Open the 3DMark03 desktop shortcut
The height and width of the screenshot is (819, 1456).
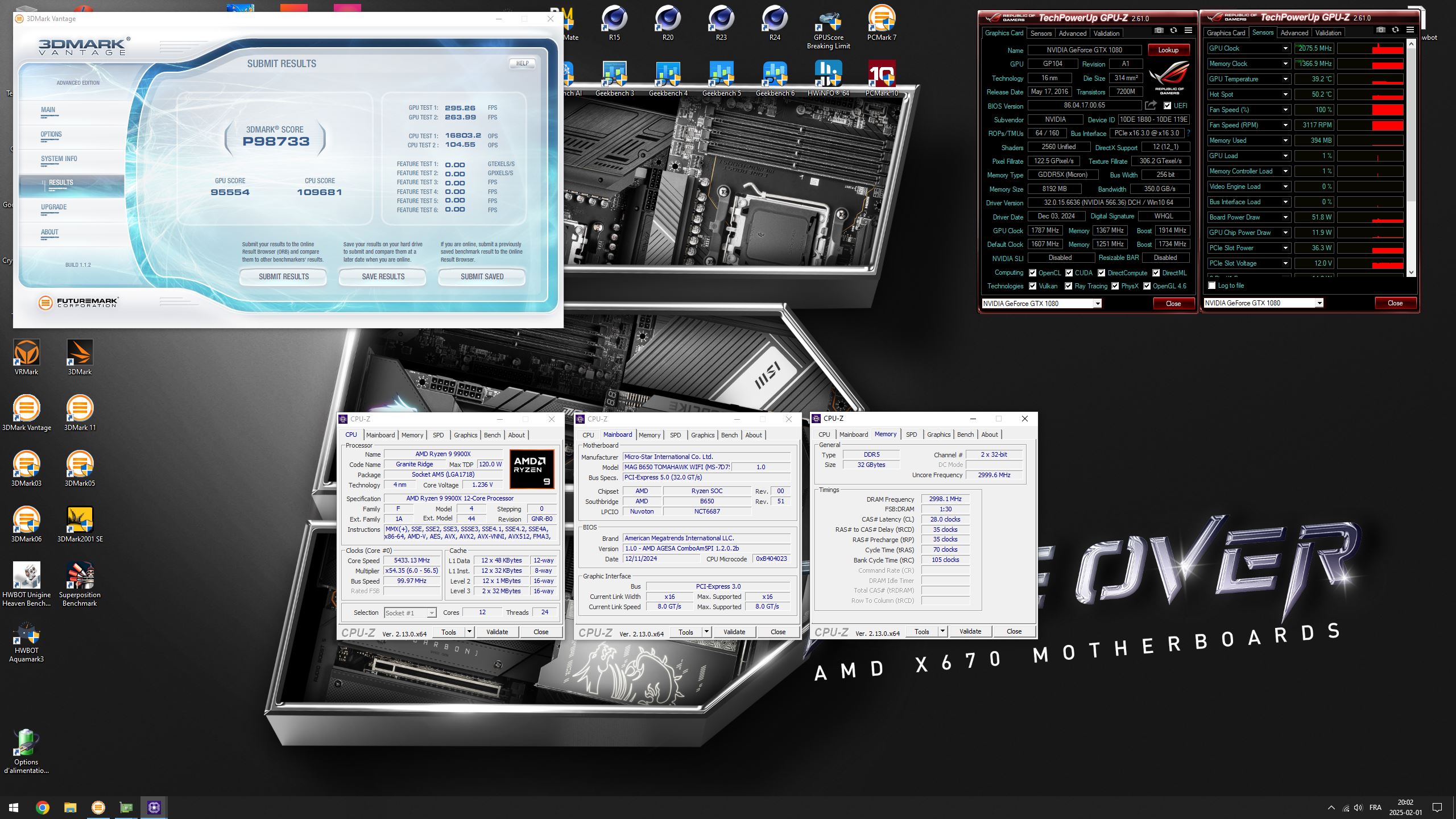tap(26, 469)
